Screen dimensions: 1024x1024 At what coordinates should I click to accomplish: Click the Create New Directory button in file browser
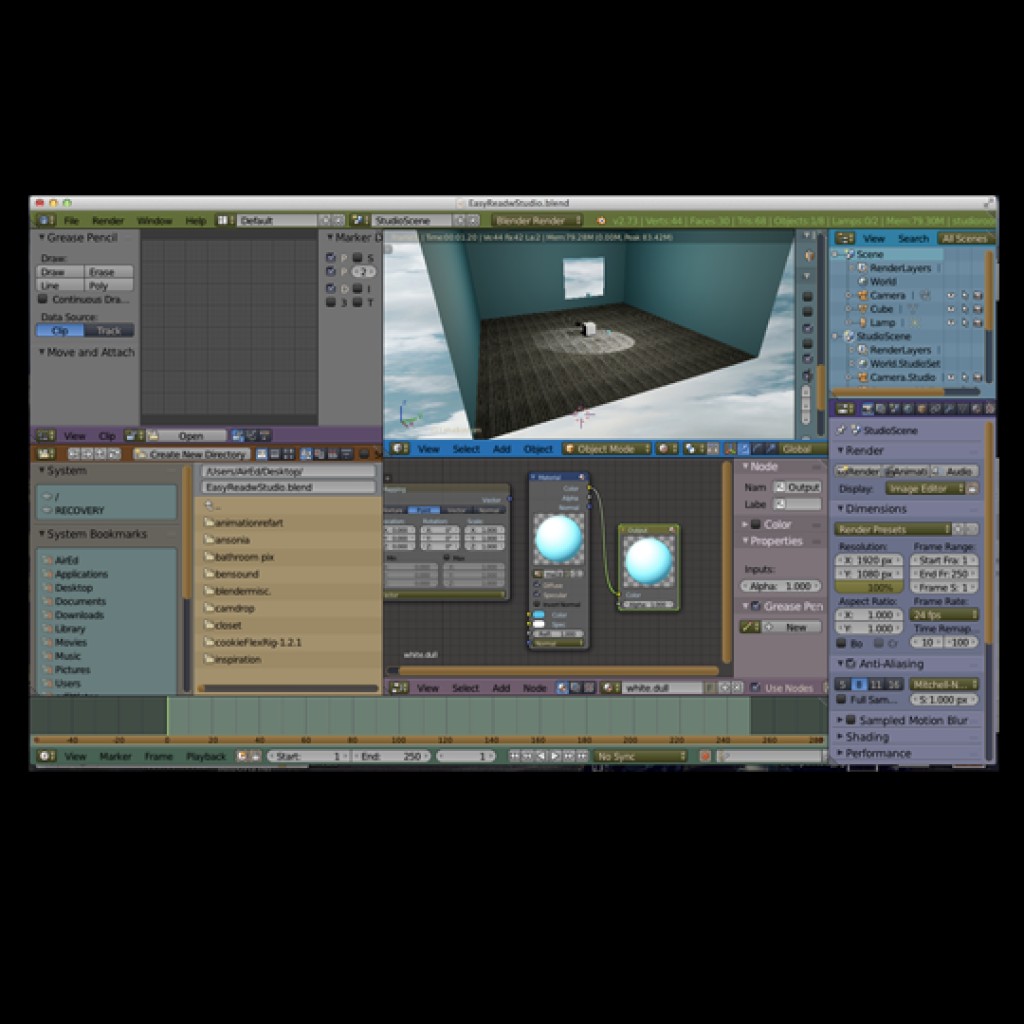(x=196, y=452)
